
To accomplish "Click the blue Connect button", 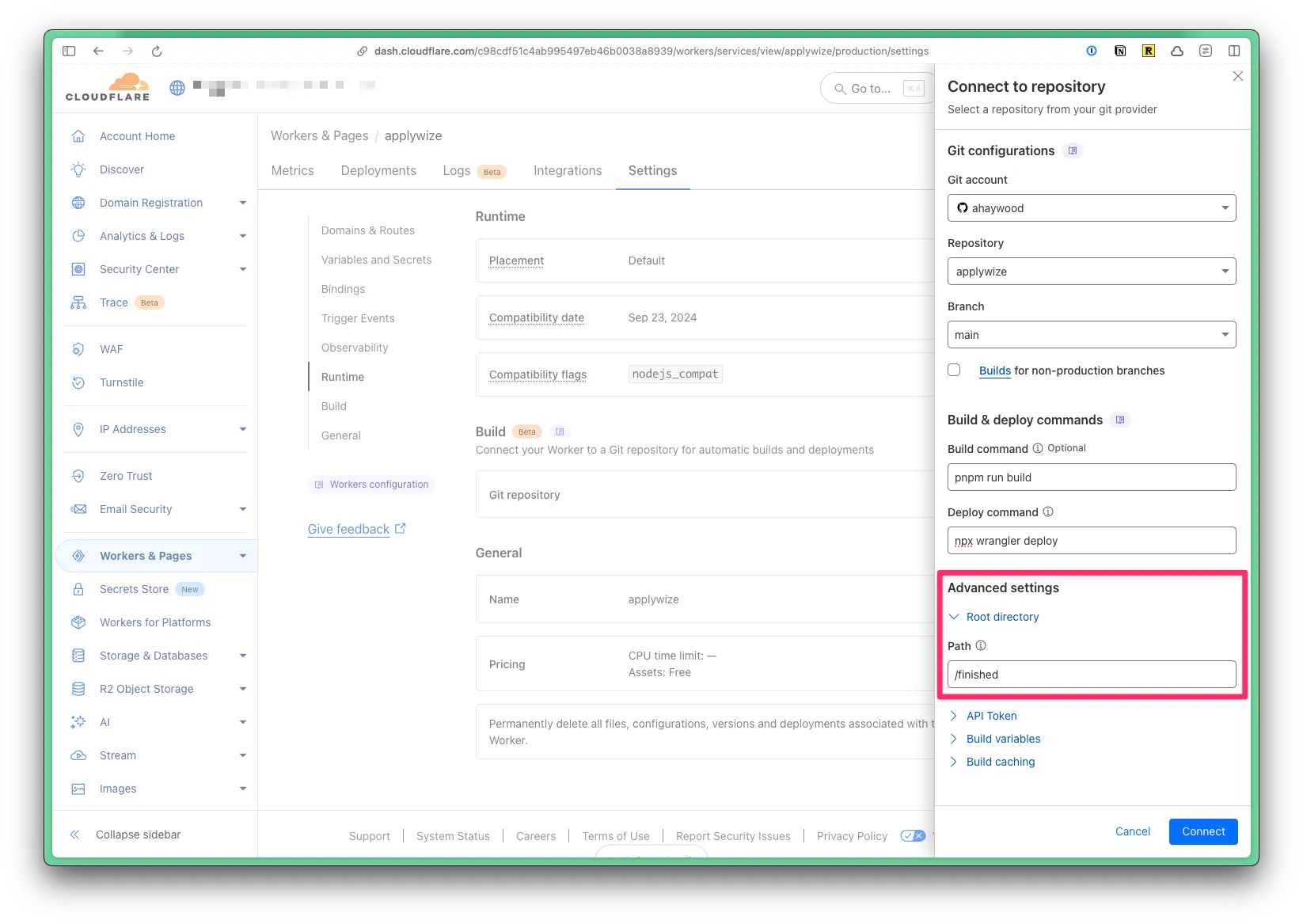I will point(1202,831).
